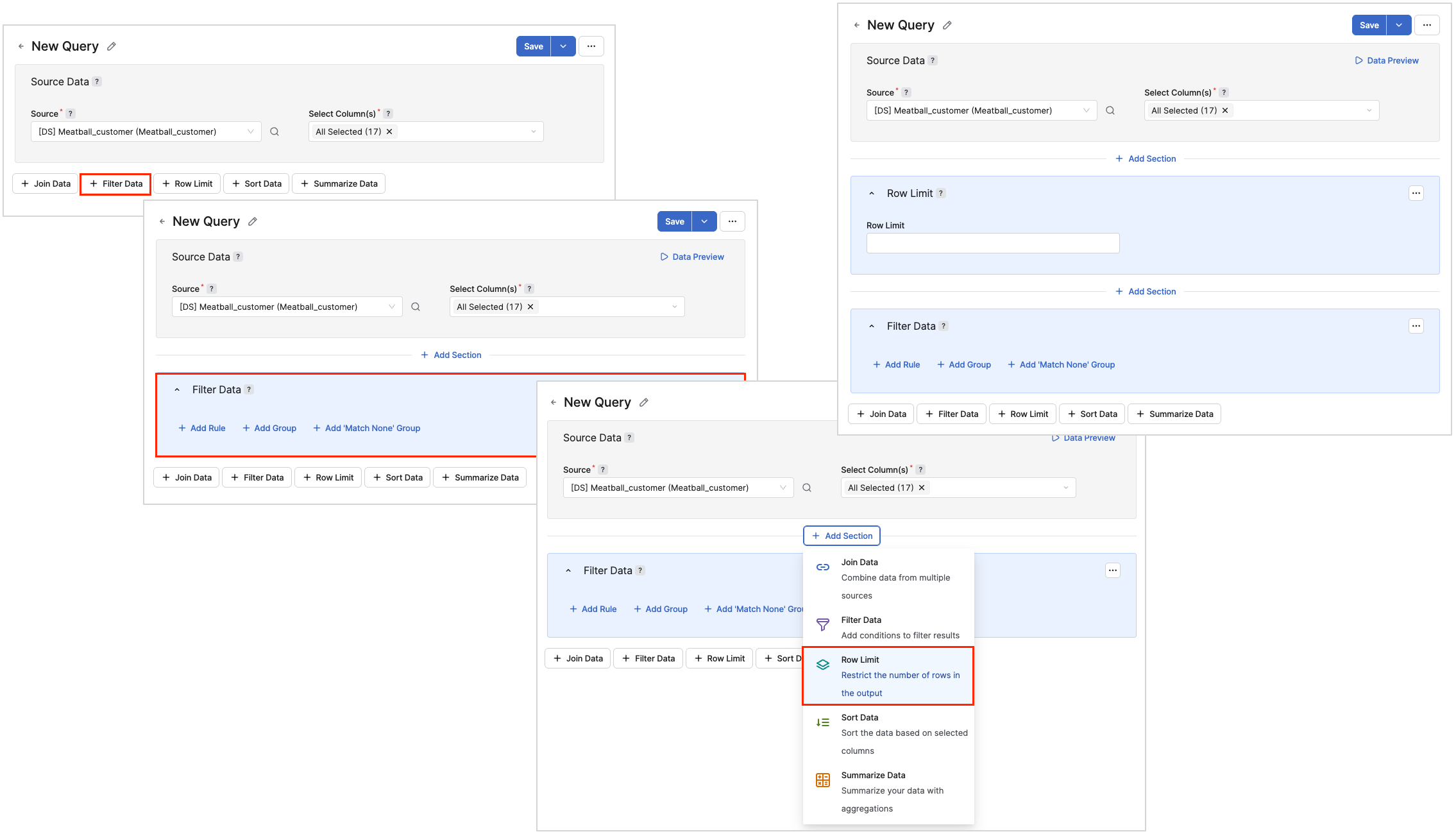Select Summarize Data menu option
Viewport: 1456px width, 834px height.
888,791
